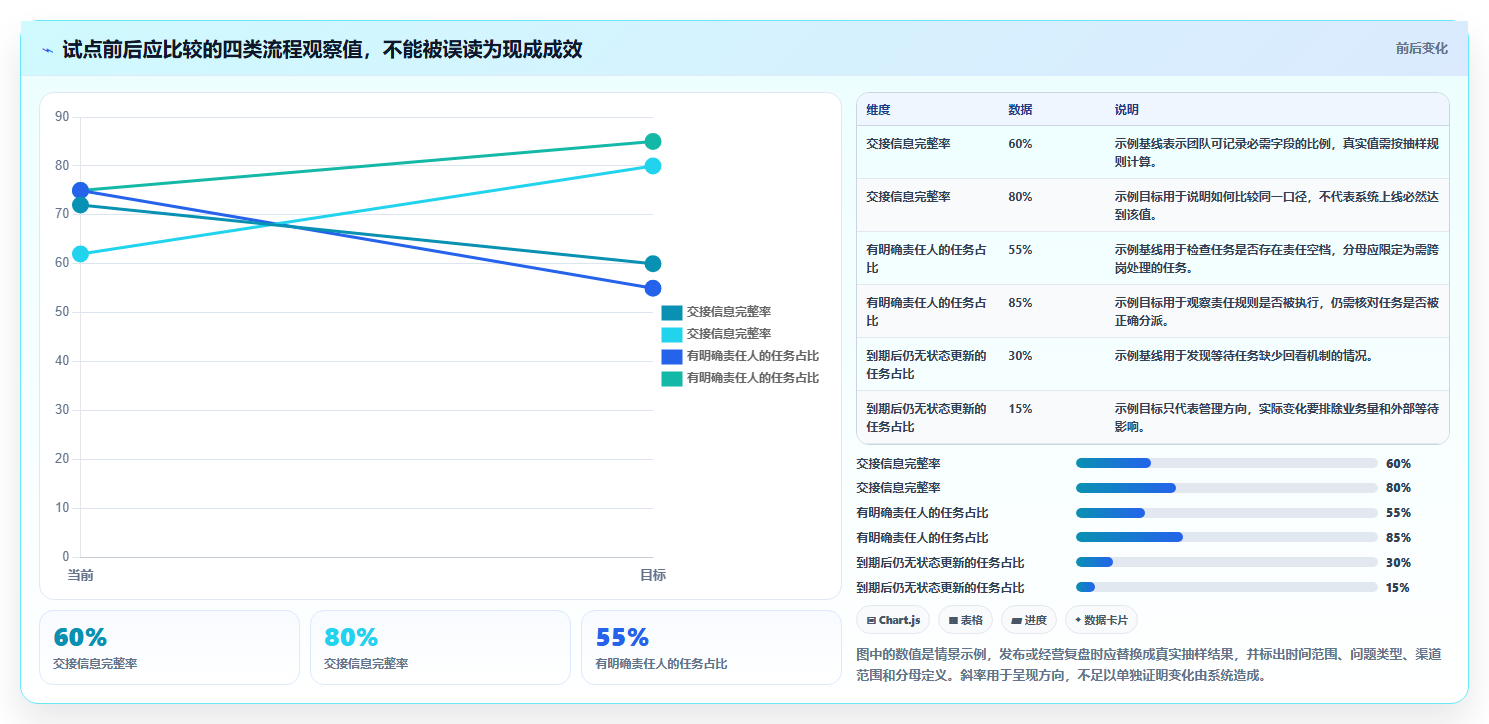Screen dimensions: 1489x724
Task: Click the 数据卡片 chip
Action: click(x=1101, y=620)
